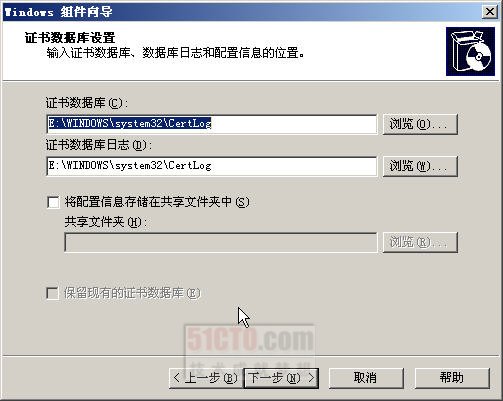The image size is (503, 401).
Task: Click the 证书数据库设置 heading
Action: pos(70,38)
